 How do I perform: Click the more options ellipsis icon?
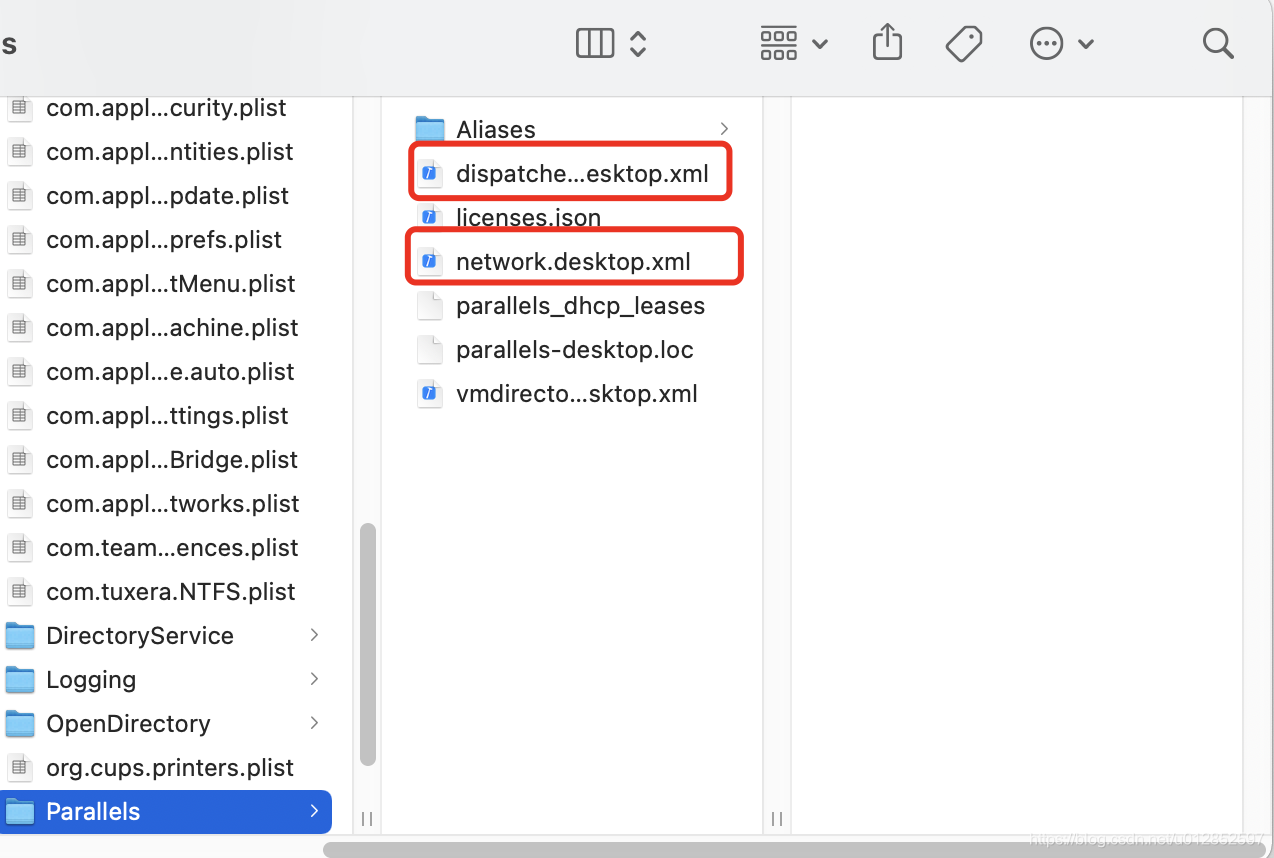coord(1046,43)
